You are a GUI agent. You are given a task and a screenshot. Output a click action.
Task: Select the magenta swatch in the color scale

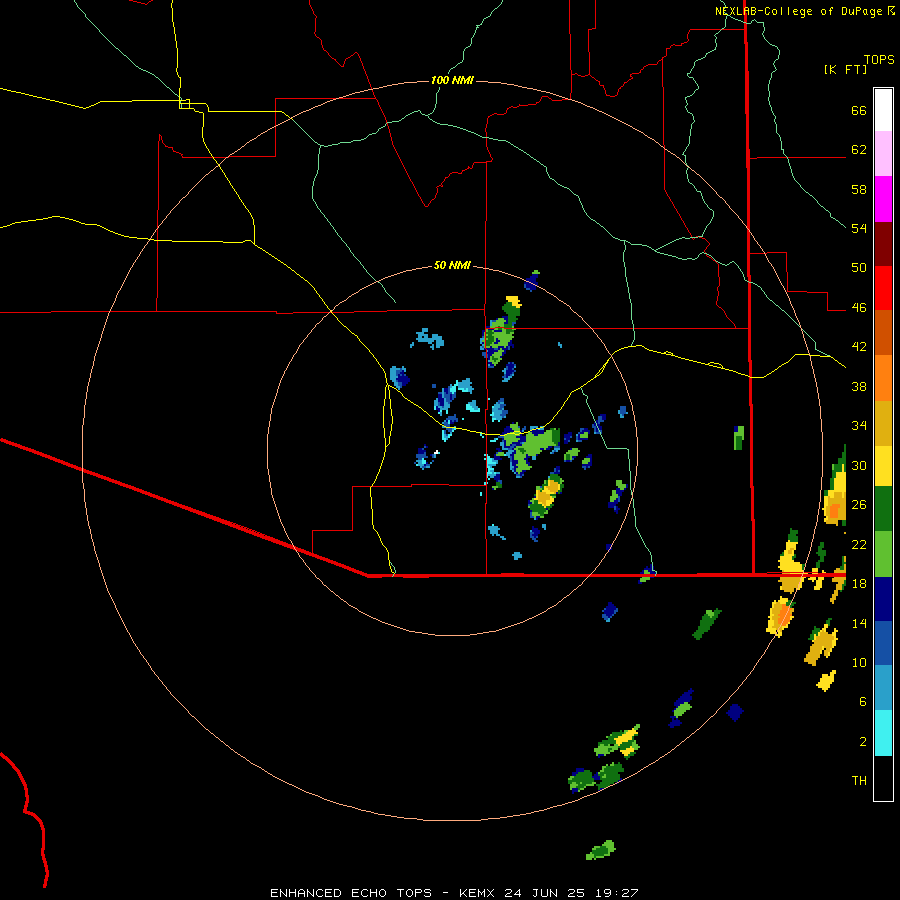click(x=883, y=199)
